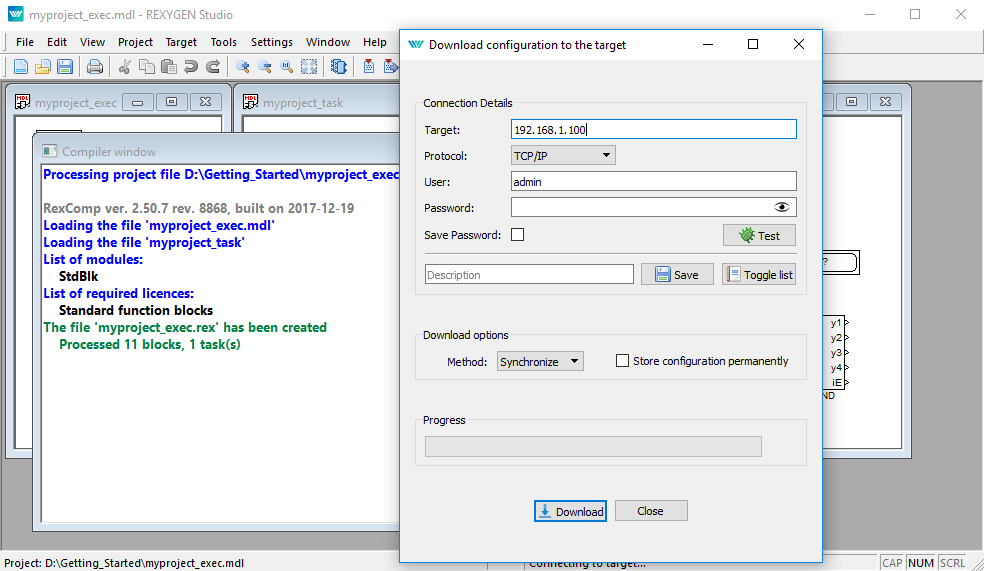Click the NUM indicator in status bar

click(921, 563)
